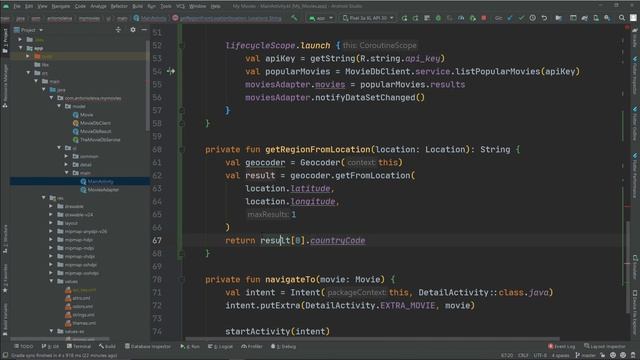640x360 pixels.
Task: Collapse the main package under ui
Action: (67, 173)
